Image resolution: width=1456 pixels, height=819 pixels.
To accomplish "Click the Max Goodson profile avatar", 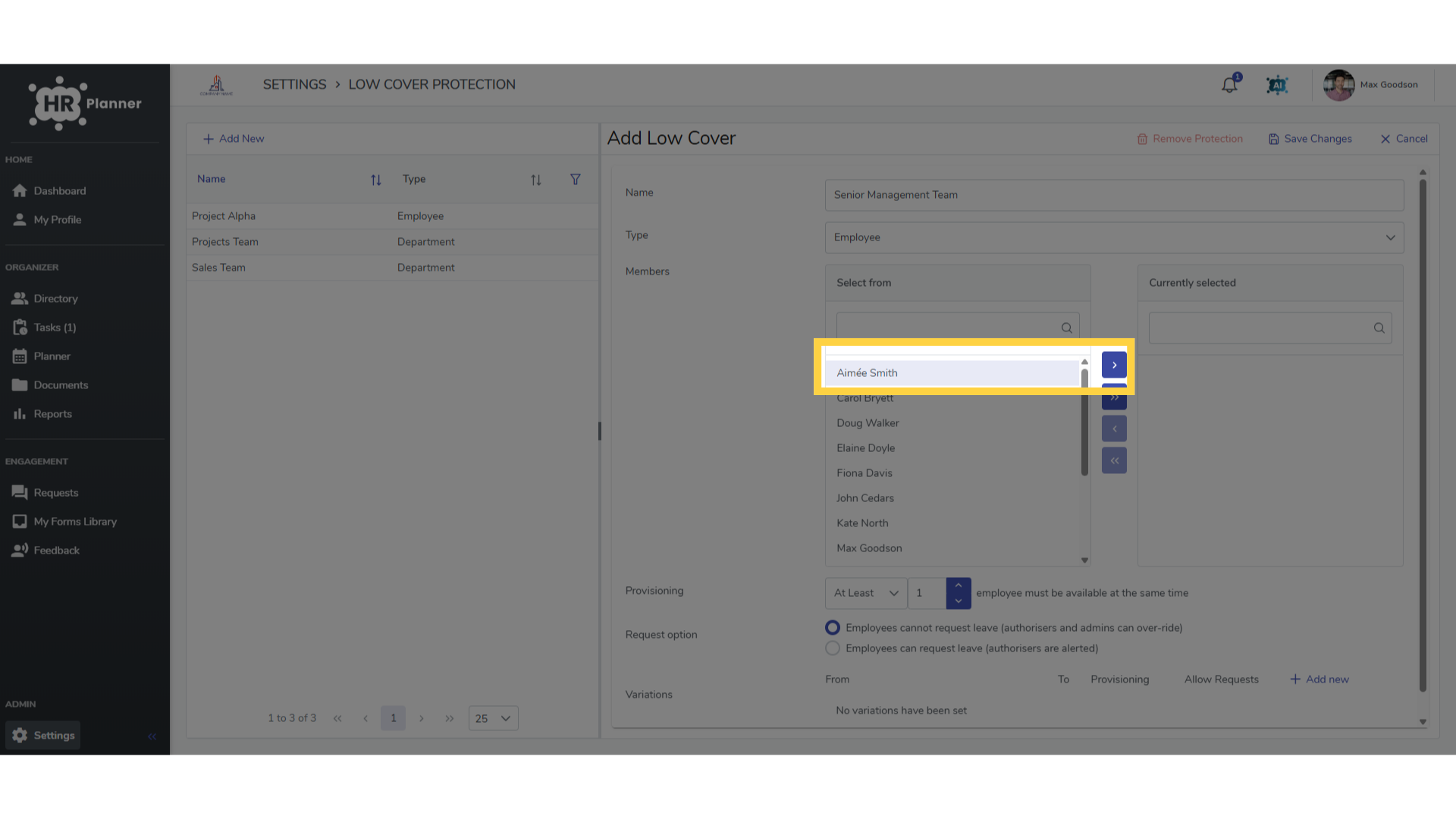I will pyautogui.click(x=1338, y=85).
